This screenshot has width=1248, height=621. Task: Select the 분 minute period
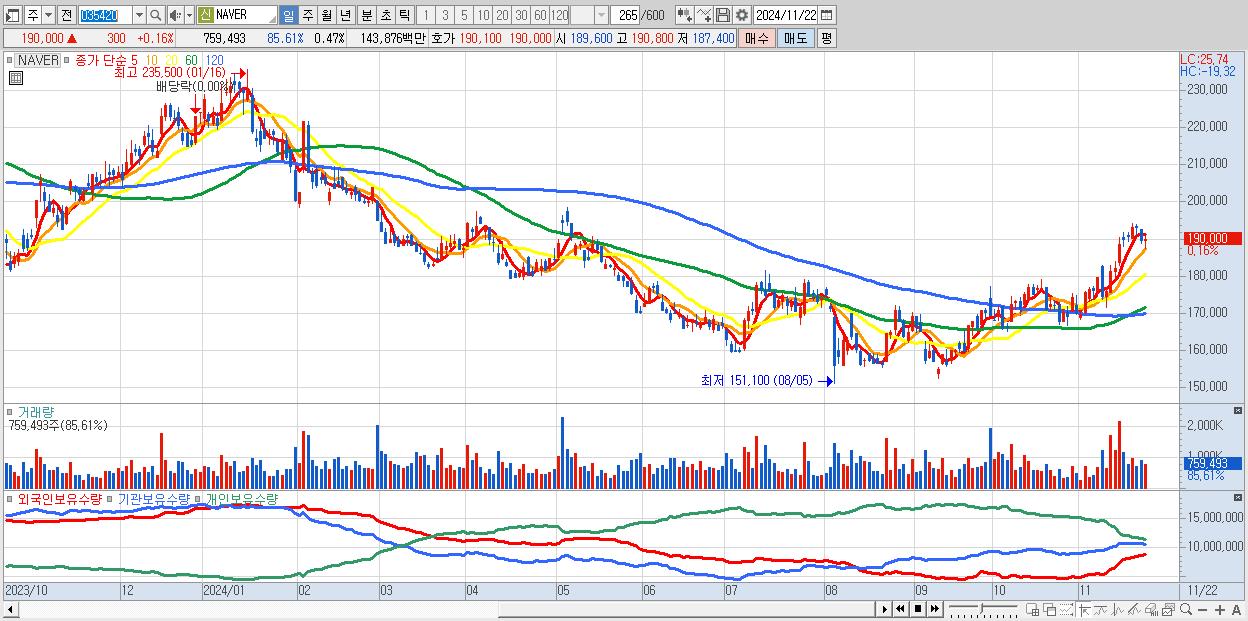[x=366, y=15]
